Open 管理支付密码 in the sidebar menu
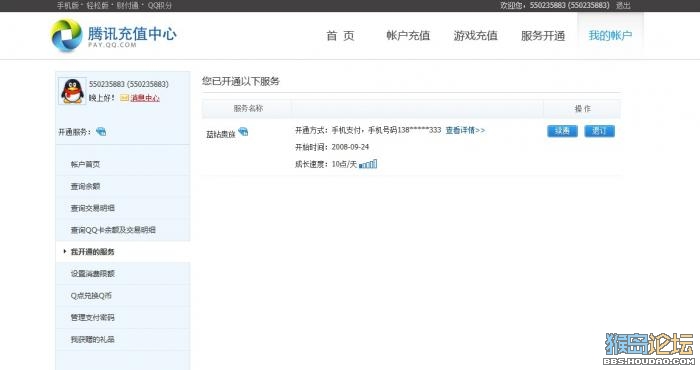The image size is (700, 370). [x=92, y=317]
